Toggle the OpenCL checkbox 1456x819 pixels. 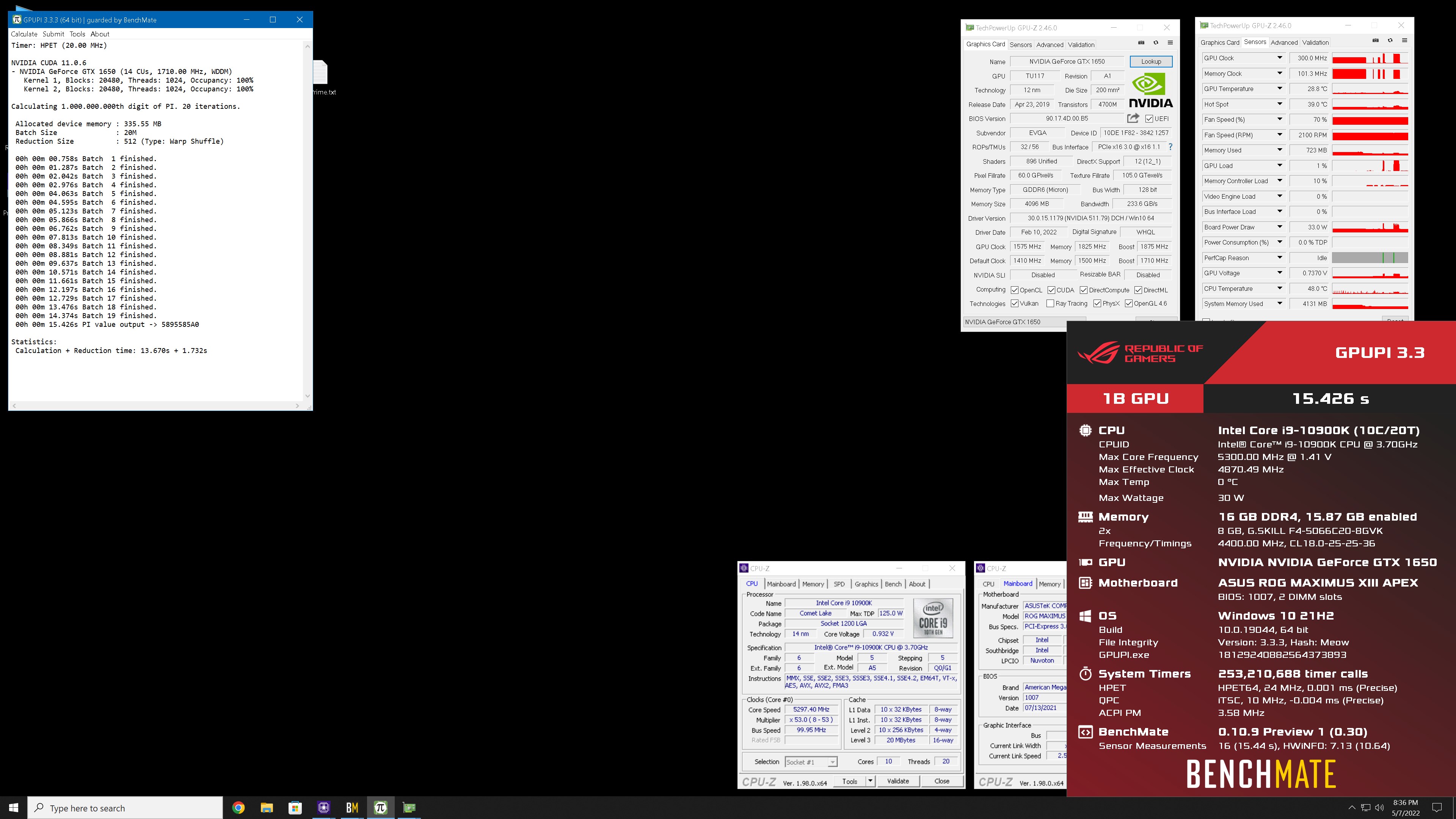(1015, 290)
